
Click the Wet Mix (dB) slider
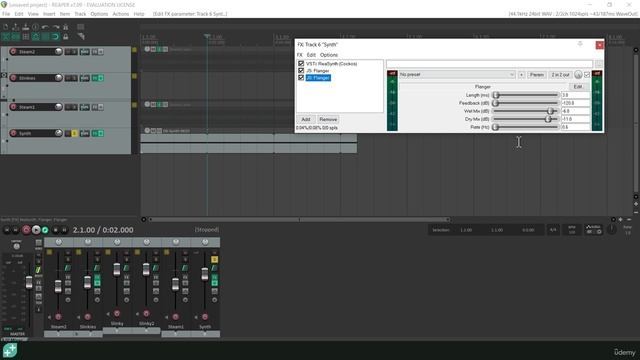[x=525, y=111]
